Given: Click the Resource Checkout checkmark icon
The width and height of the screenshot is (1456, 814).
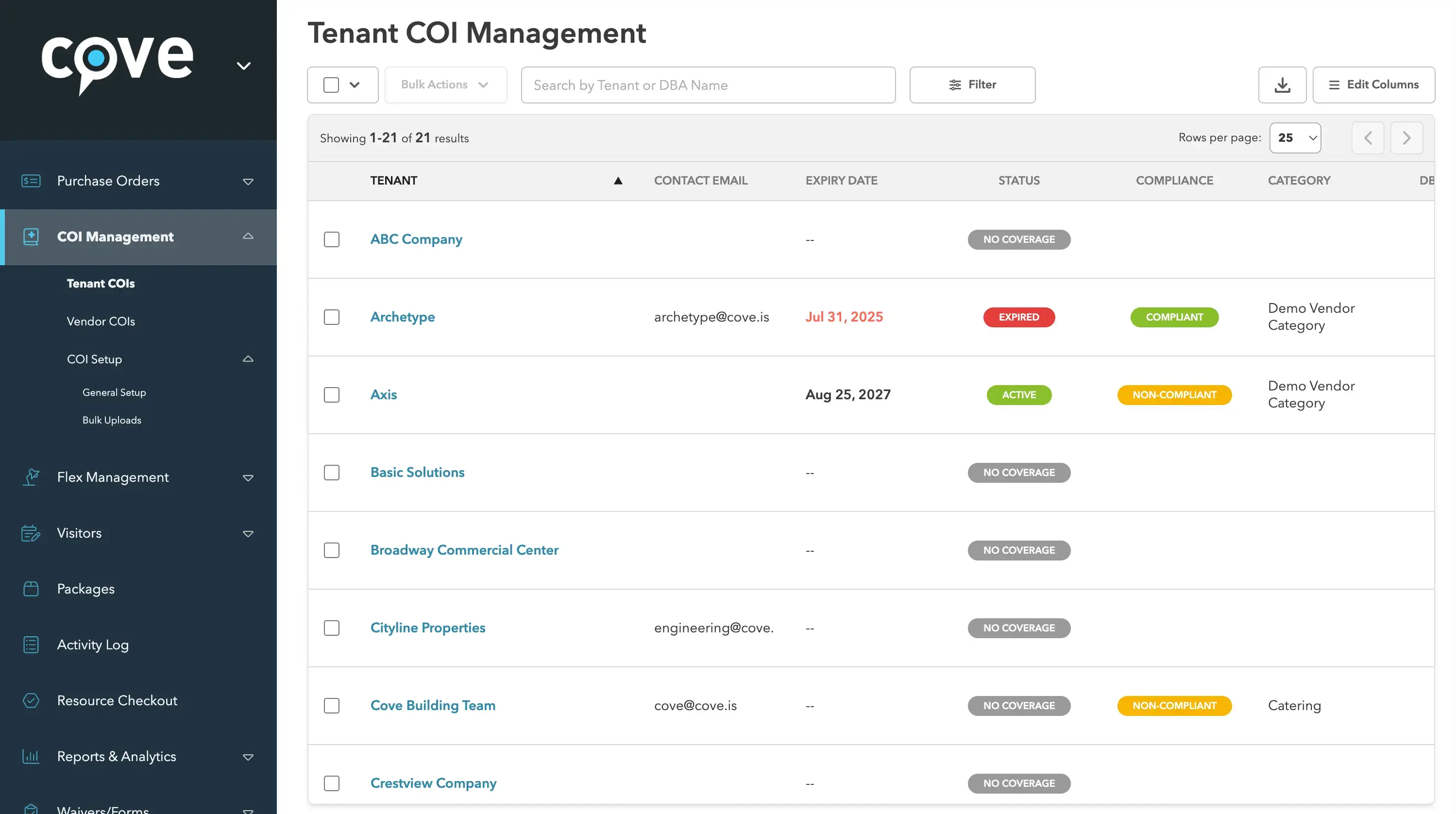Looking at the screenshot, I should pos(31,701).
